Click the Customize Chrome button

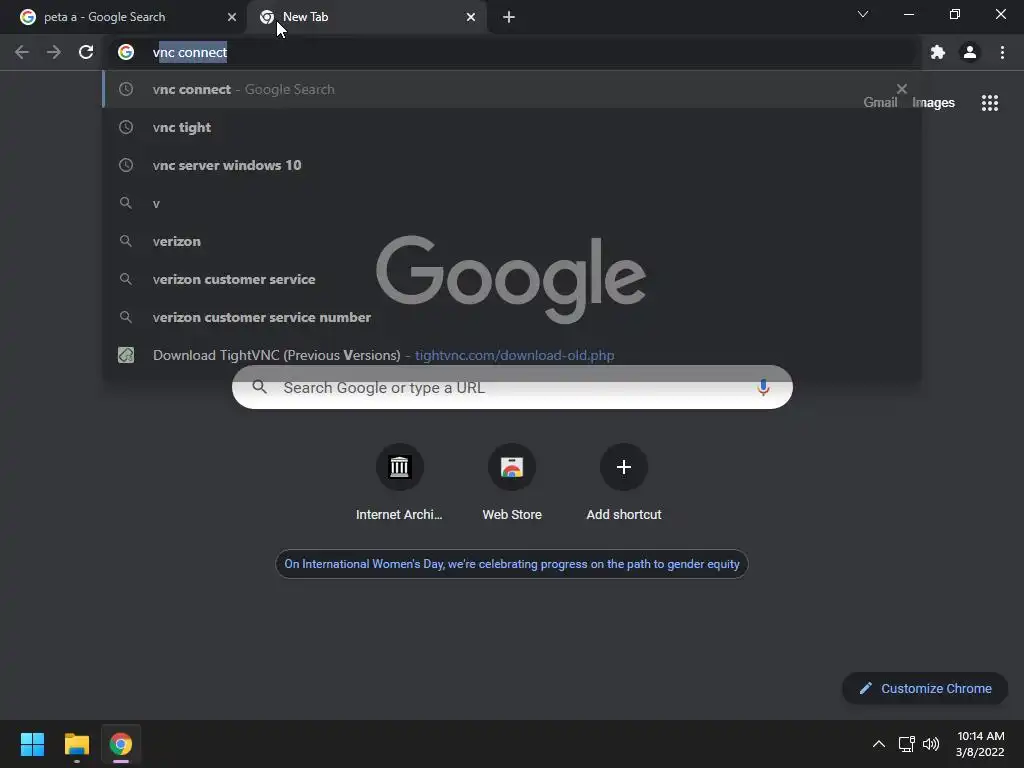click(x=925, y=688)
